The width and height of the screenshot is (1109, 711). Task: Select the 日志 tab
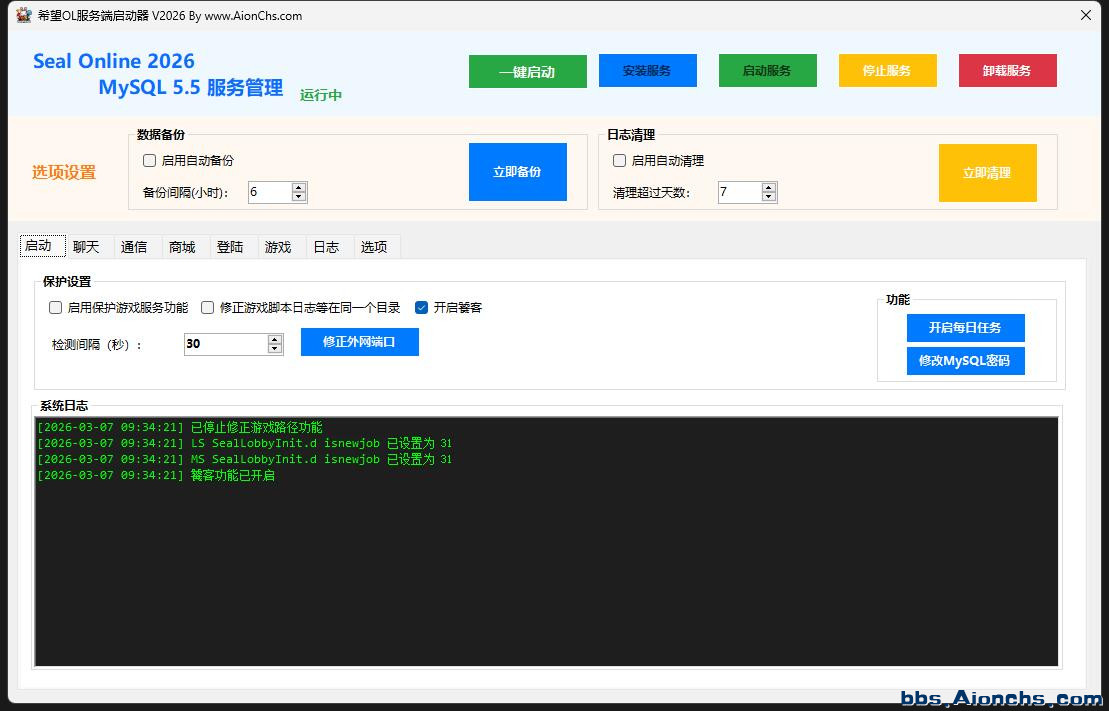[326, 247]
